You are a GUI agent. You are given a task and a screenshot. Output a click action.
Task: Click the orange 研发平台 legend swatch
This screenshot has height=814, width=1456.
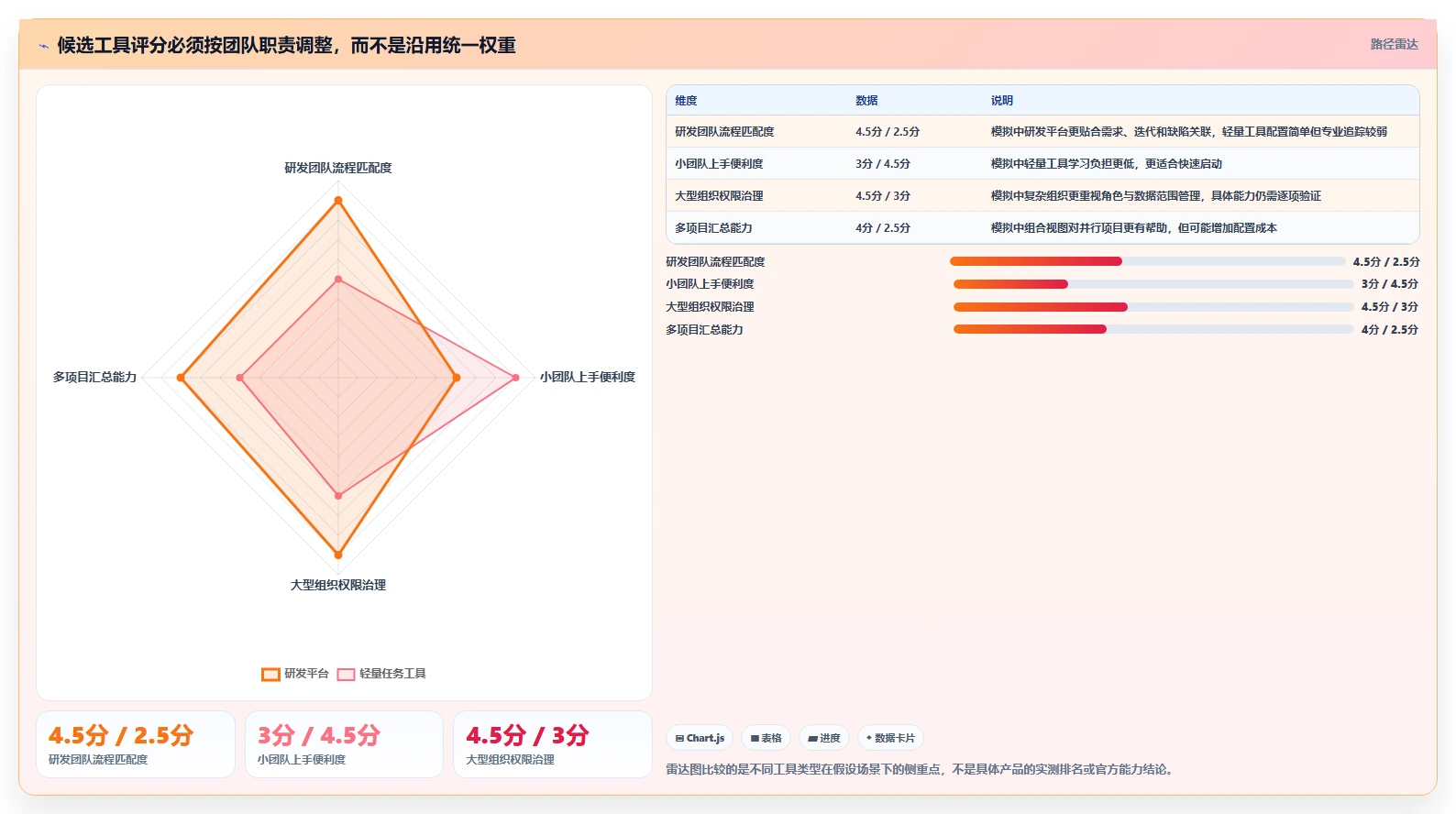click(x=270, y=674)
